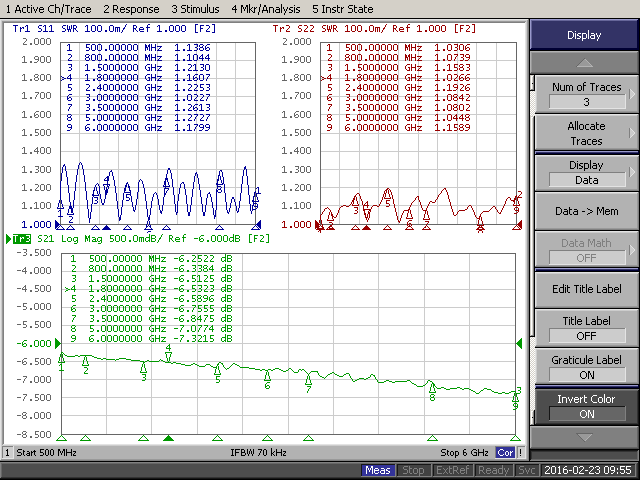
Task: Toggle Graticule Label ON softkey
Action: [586, 367]
